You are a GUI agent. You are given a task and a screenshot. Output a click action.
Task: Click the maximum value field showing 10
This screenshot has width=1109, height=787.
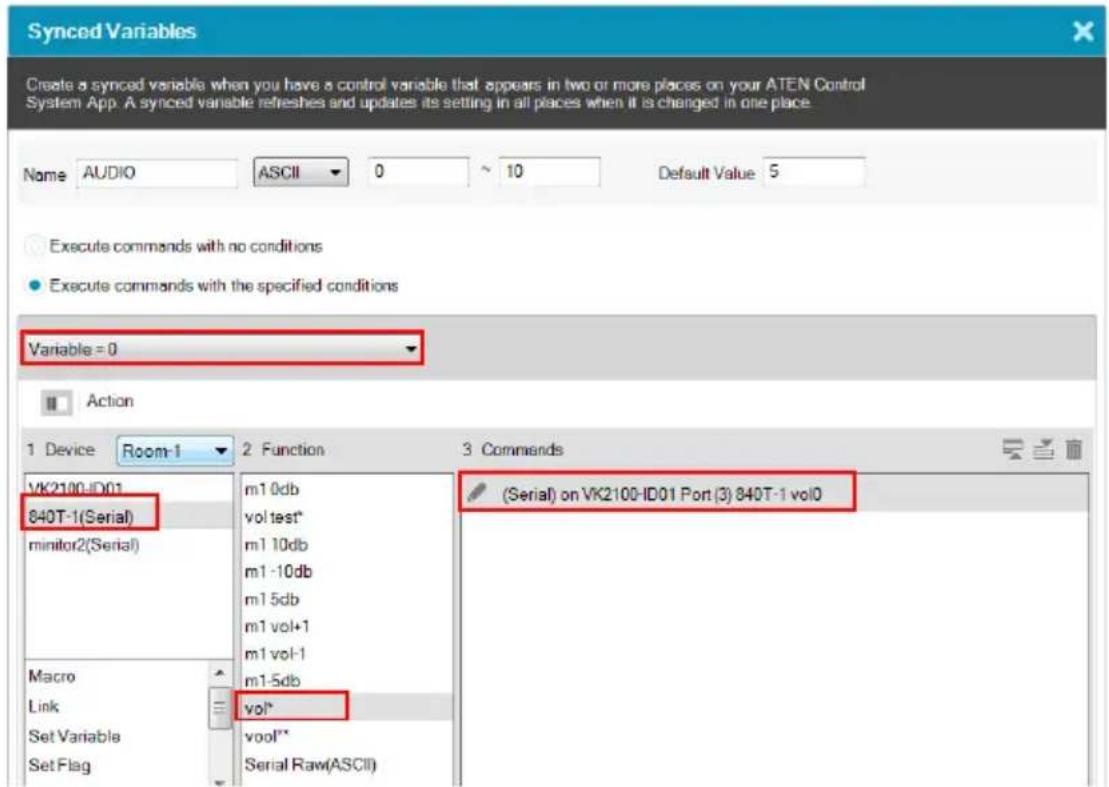(x=550, y=171)
